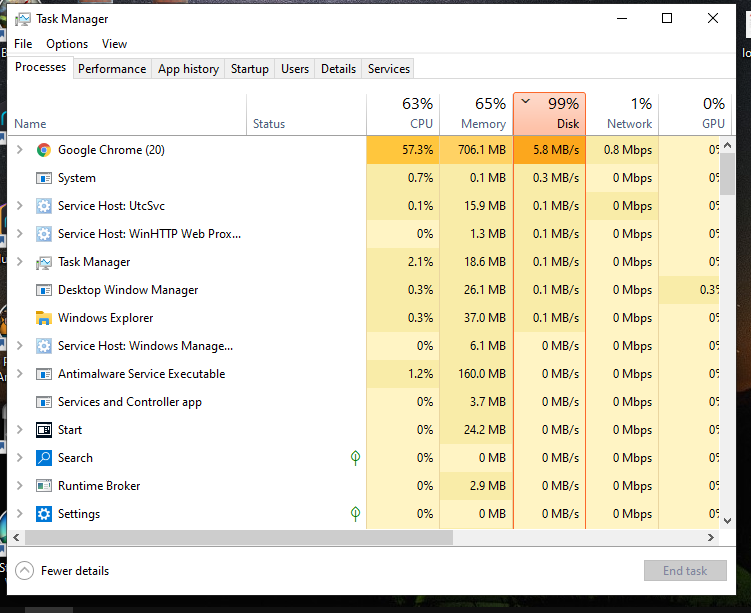Open the Startup tab
This screenshot has height=613, width=751.
pos(249,69)
